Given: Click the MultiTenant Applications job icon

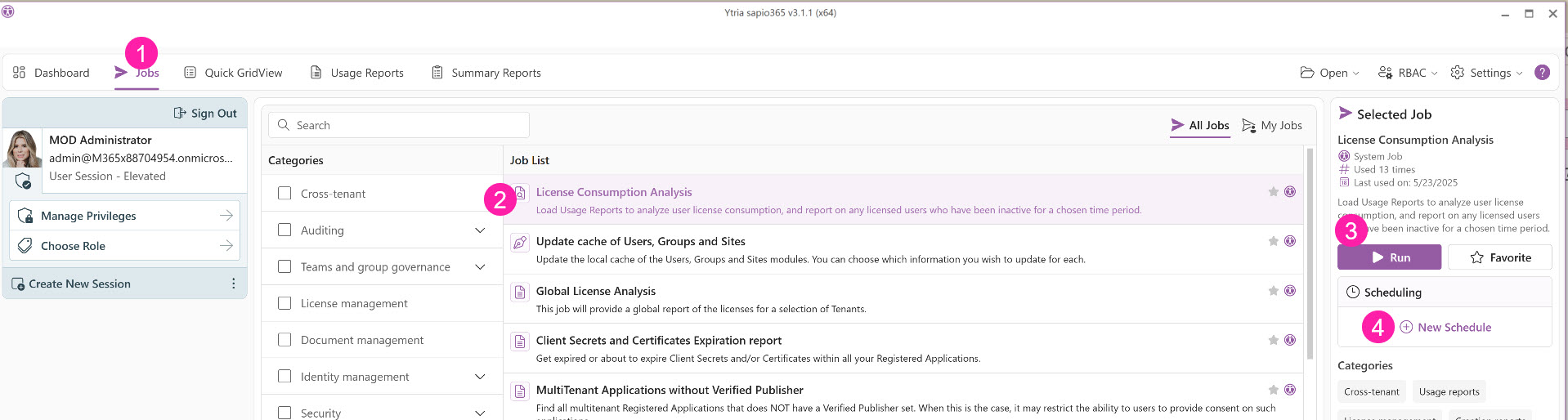Looking at the screenshot, I should coord(519,391).
